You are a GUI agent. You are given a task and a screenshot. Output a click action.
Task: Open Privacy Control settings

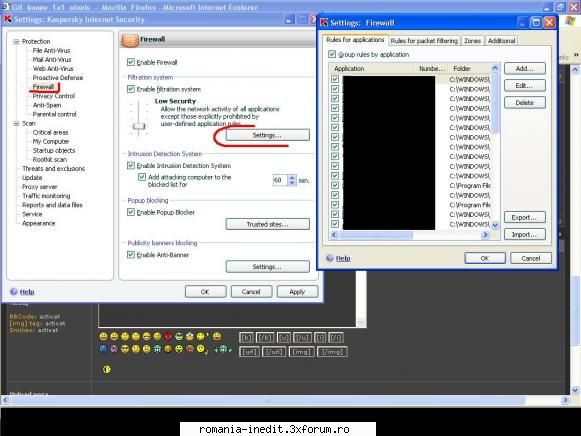[x=54, y=96]
